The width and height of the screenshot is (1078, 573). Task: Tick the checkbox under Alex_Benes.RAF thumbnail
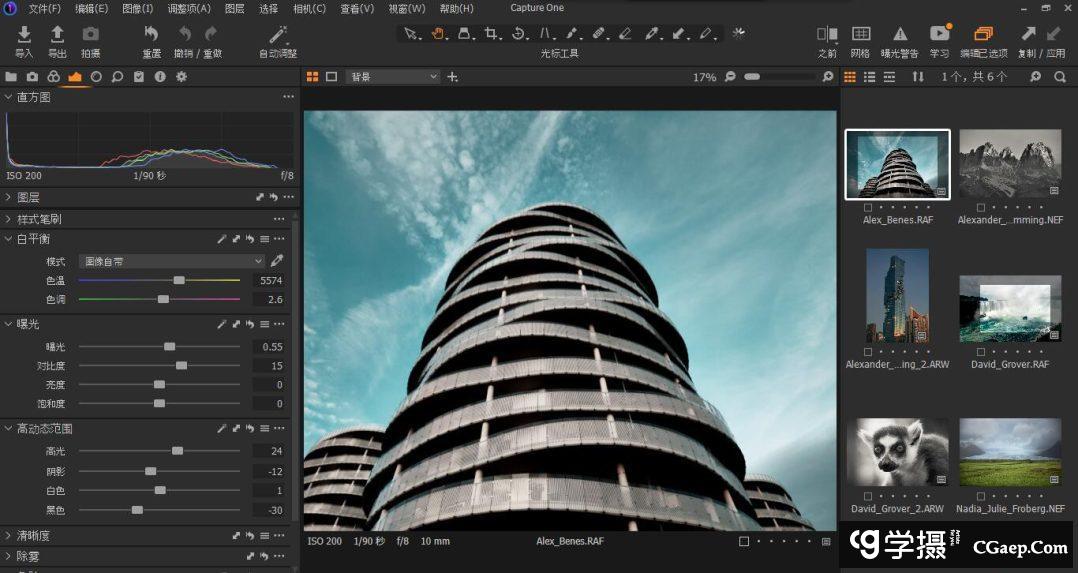(x=868, y=208)
